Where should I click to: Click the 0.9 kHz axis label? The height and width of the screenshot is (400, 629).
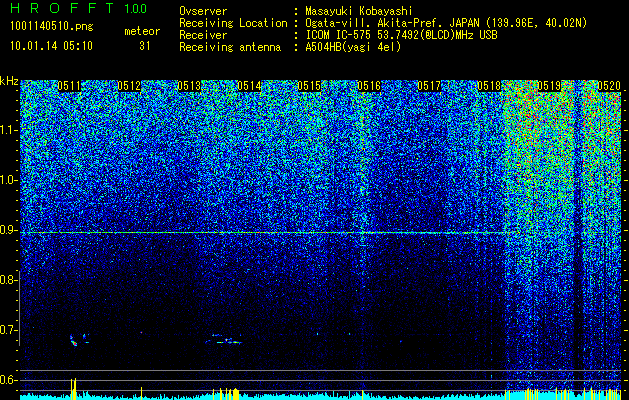click(x=8, y=230)
